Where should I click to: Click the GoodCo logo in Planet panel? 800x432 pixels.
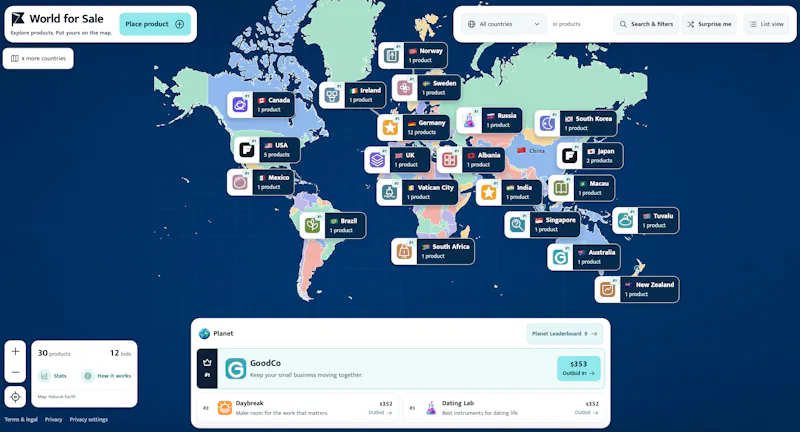pyautogui.click(x=236, y=368)
